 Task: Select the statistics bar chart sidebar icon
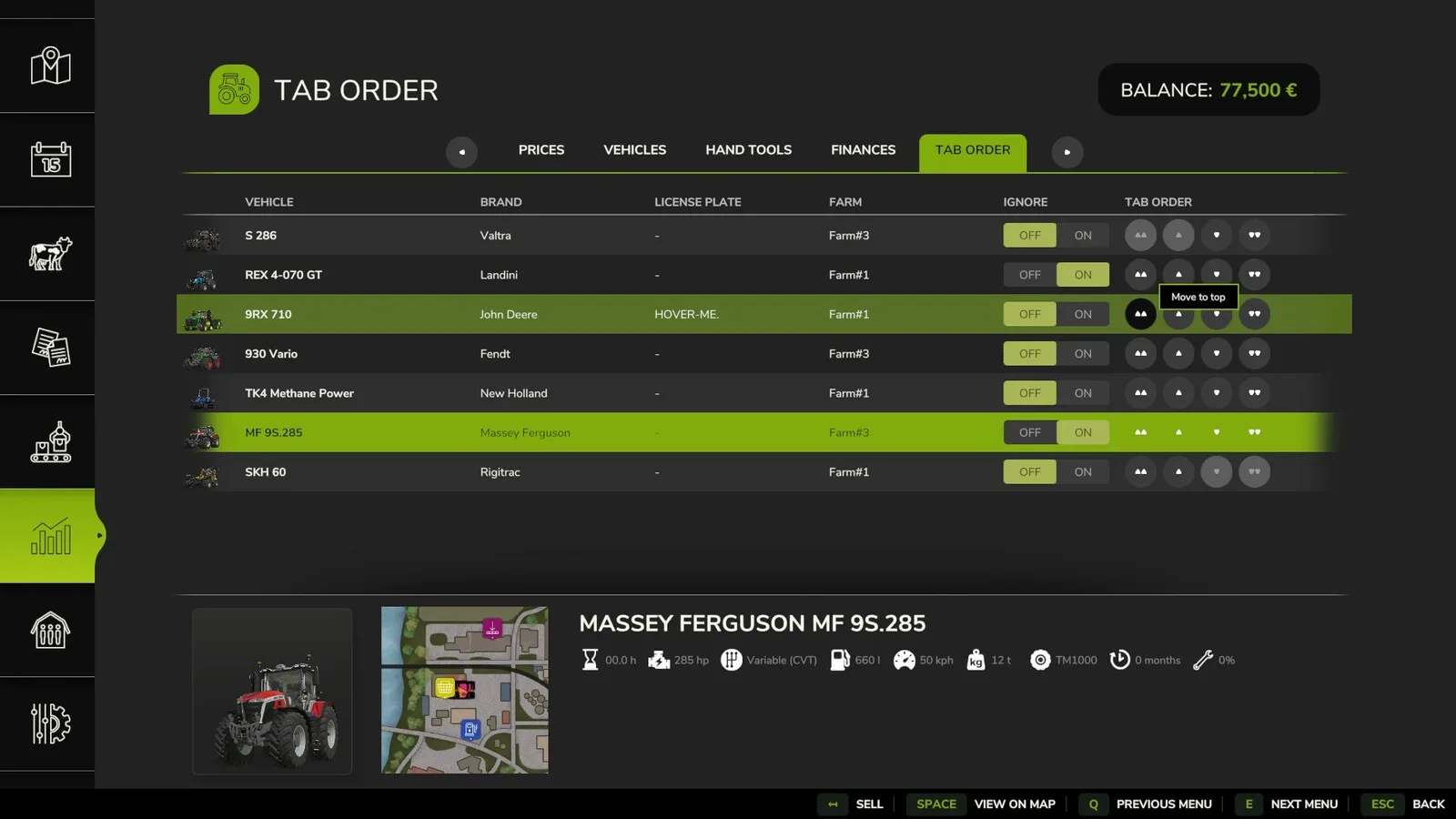pos(50,536)
